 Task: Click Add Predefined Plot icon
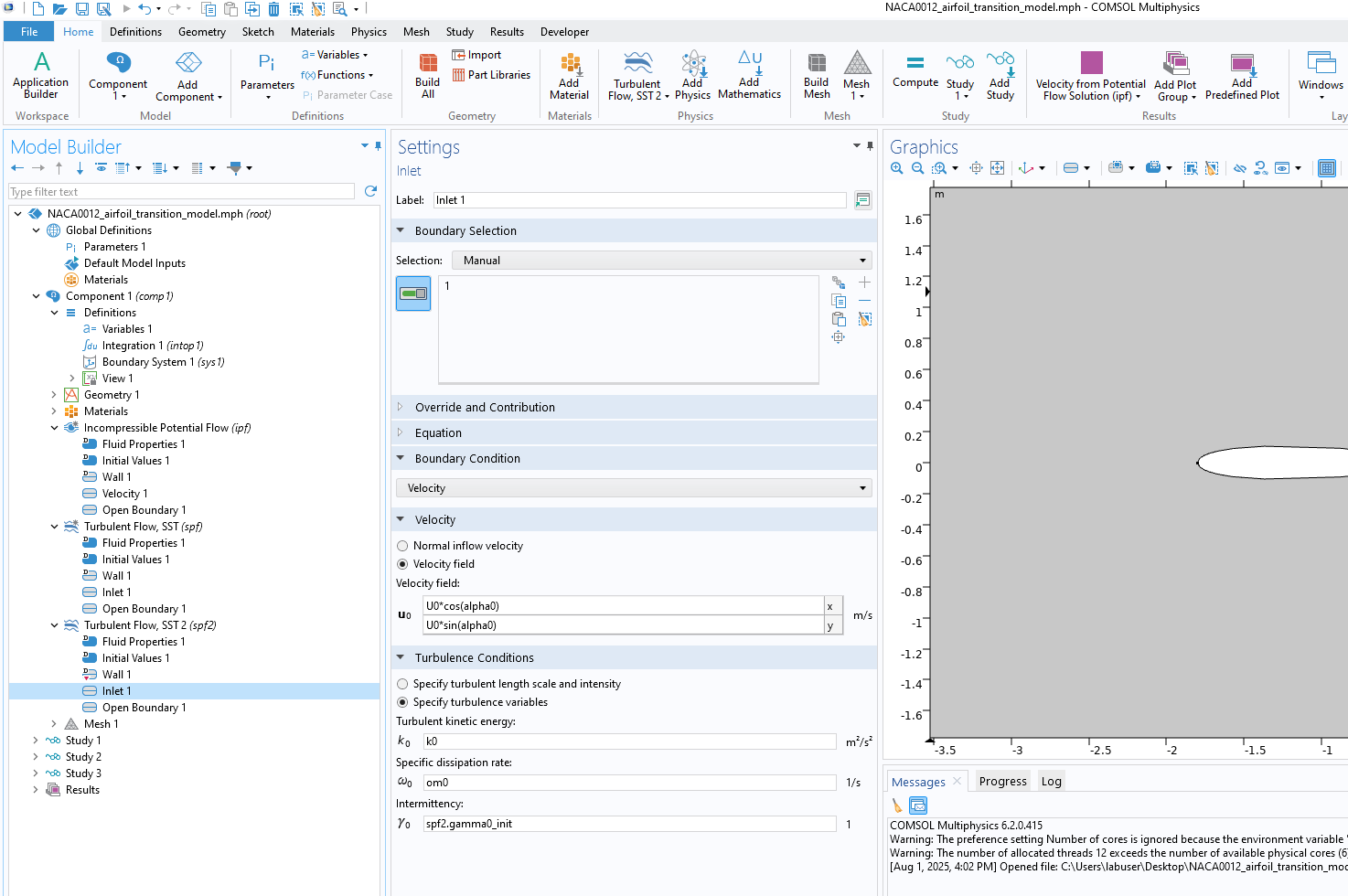coord(1242,73)
